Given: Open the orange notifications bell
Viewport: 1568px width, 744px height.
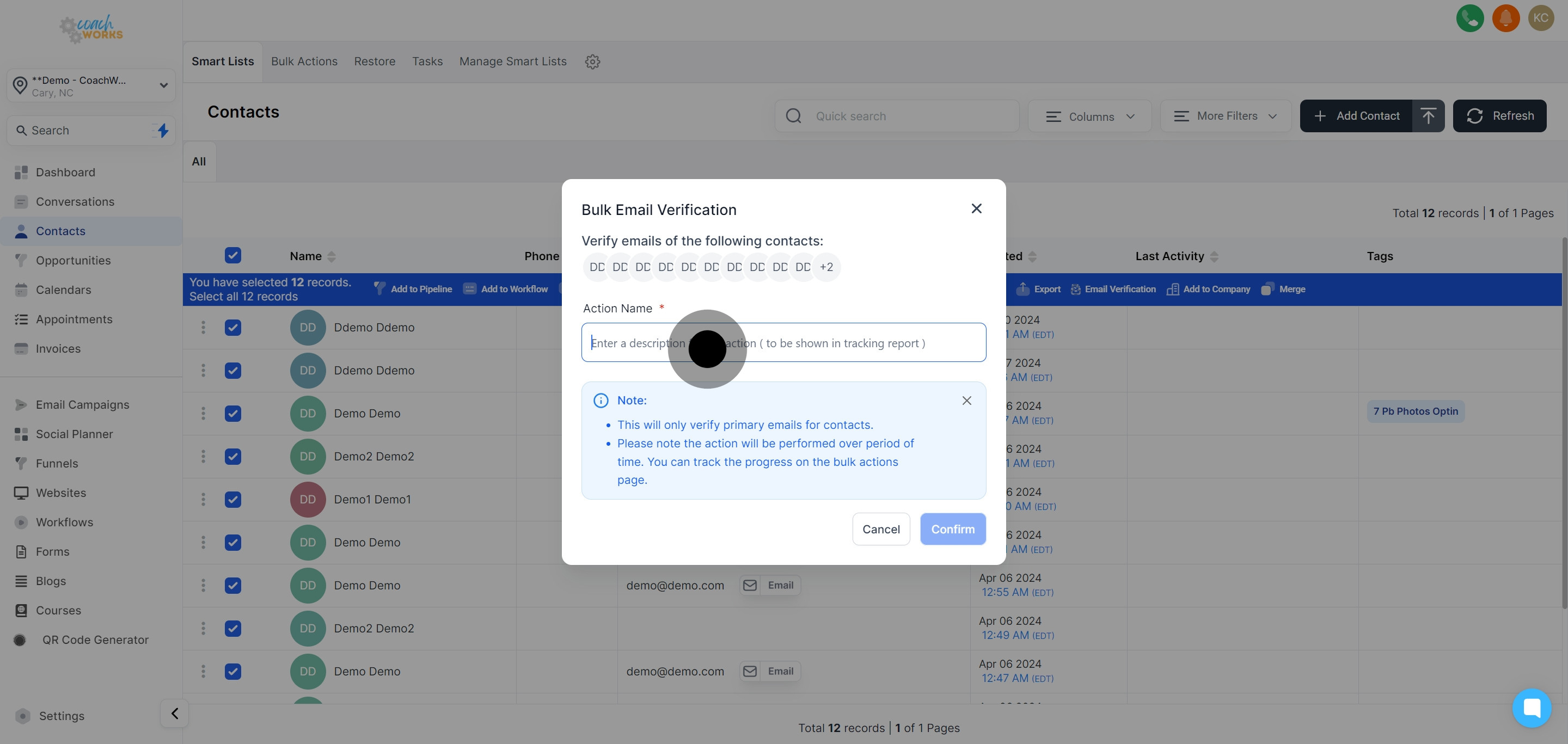Looking at the screenshot, I should click(1505, 17).
